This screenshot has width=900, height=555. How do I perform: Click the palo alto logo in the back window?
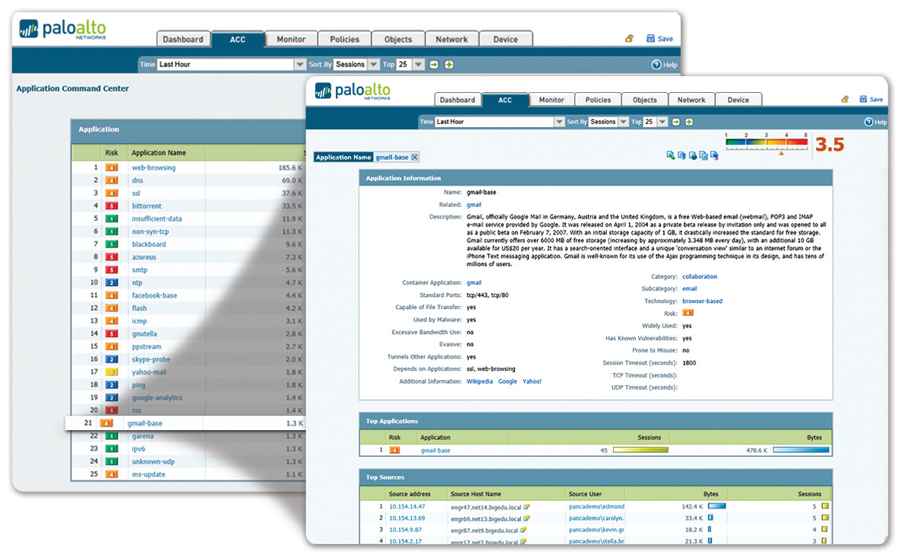click(x=63, y=29)
